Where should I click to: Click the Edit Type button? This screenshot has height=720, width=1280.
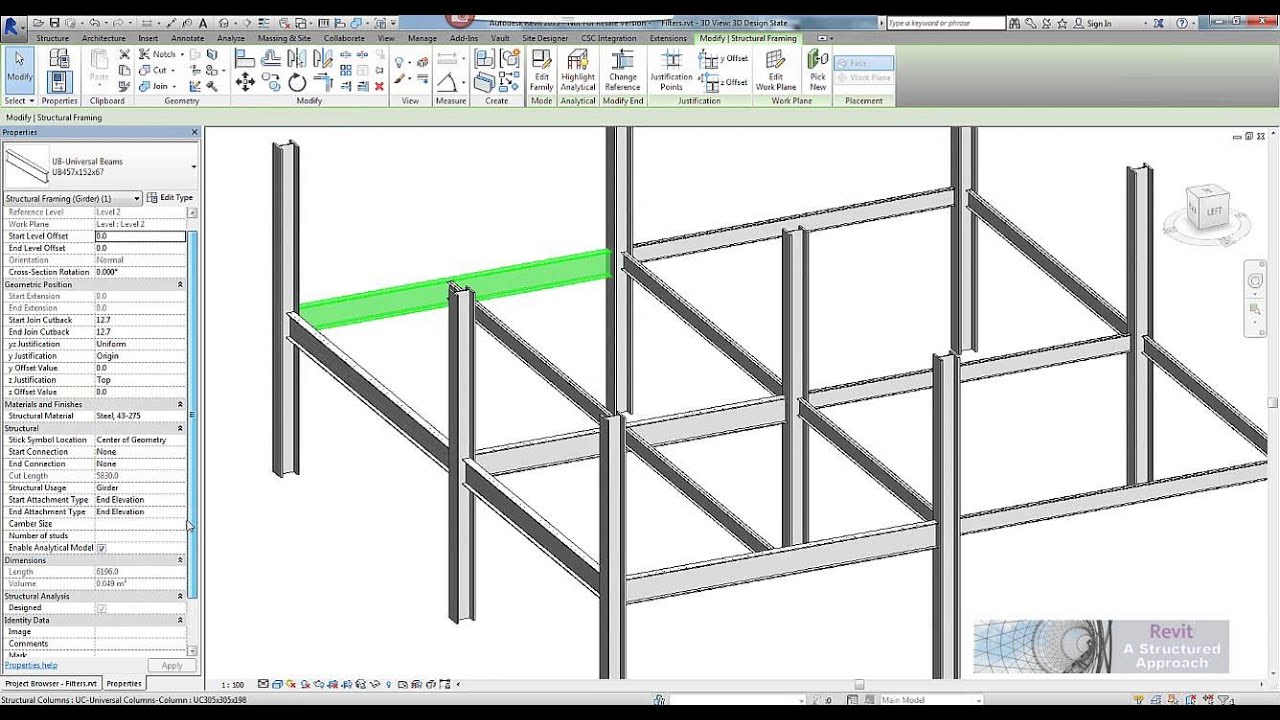click(170, 198)
